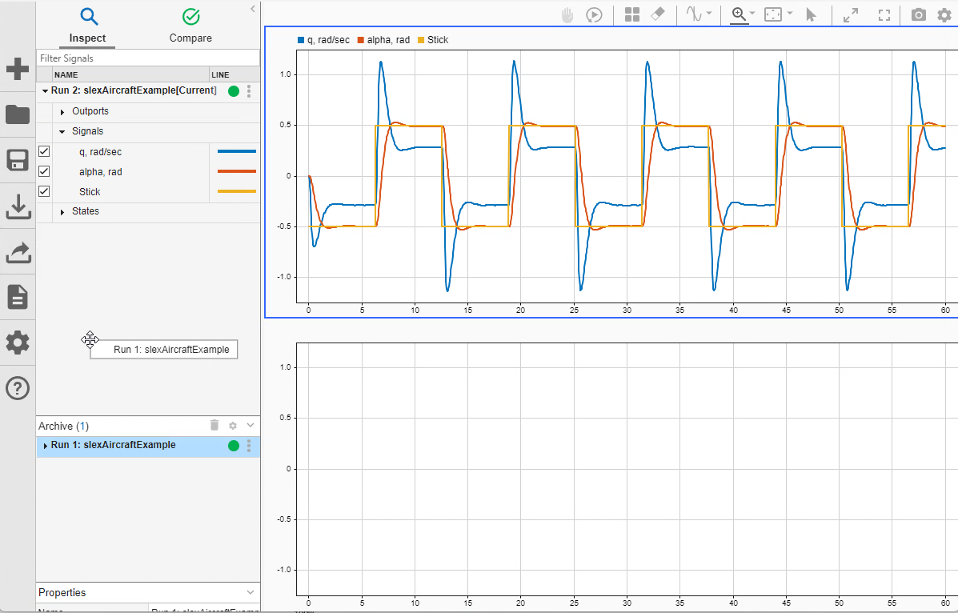Image resolution: width=958 pixels, height=613 pixels.
Task: Select the Zoom magnifier tool
Action: click(x=739, y=15)
